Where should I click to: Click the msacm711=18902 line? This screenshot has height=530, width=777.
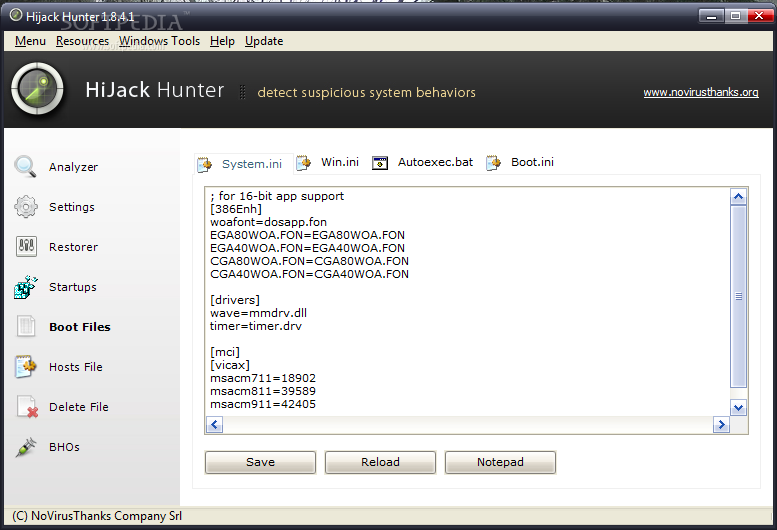(x=263, y=378)
